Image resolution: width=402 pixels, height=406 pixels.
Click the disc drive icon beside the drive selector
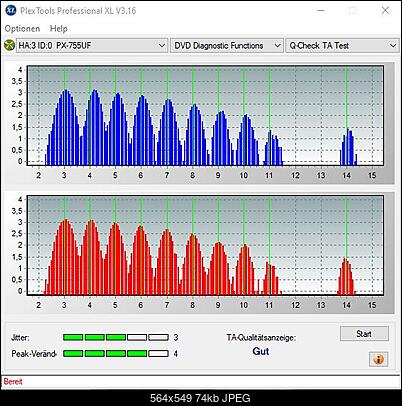(9, 45)
